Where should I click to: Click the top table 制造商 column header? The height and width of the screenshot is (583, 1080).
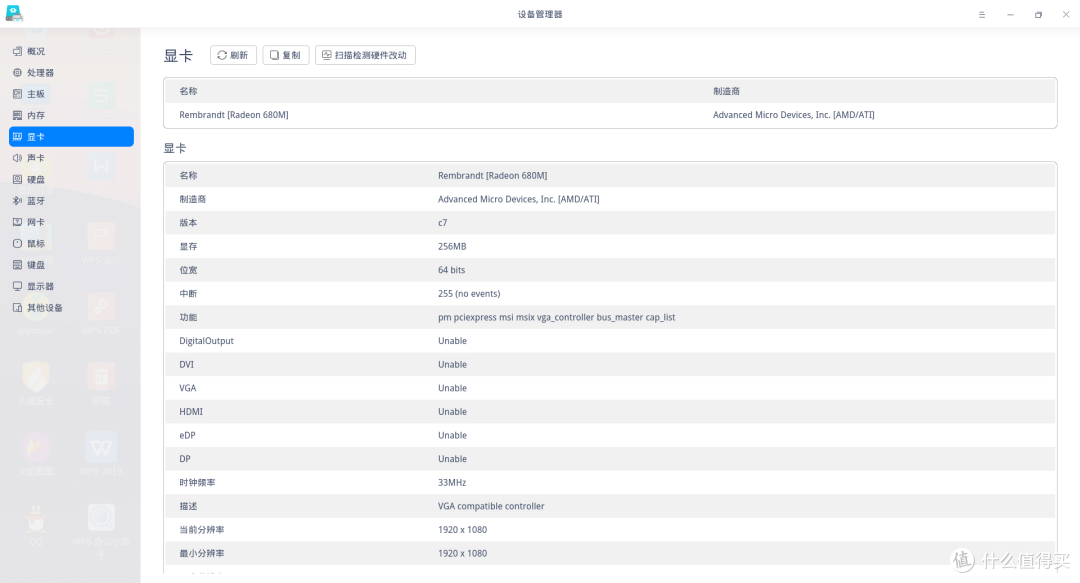tap(727, 91)
